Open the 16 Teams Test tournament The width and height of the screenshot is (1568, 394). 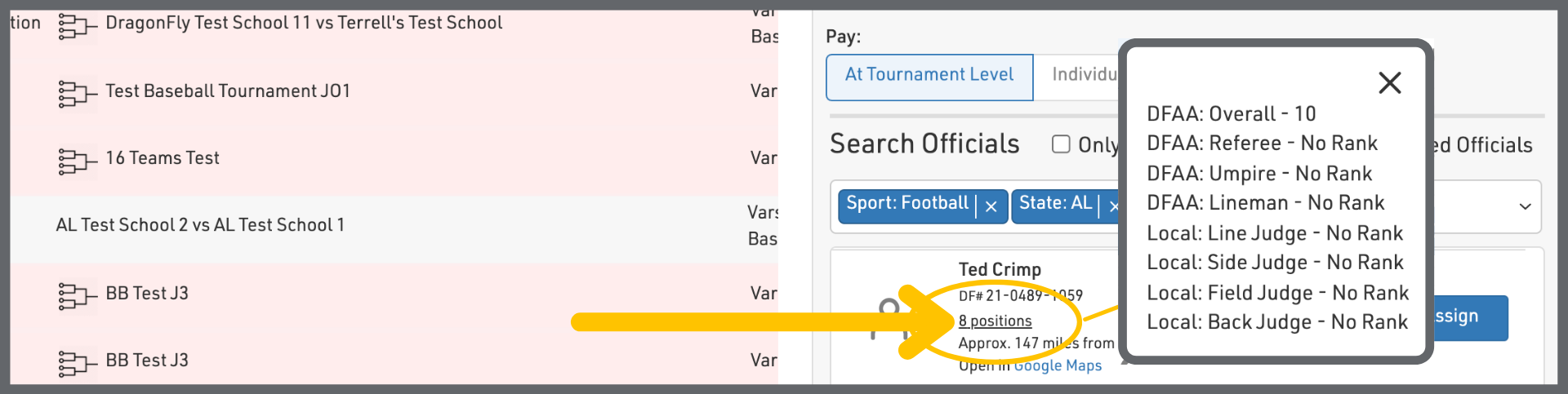[x=163, y=158]
